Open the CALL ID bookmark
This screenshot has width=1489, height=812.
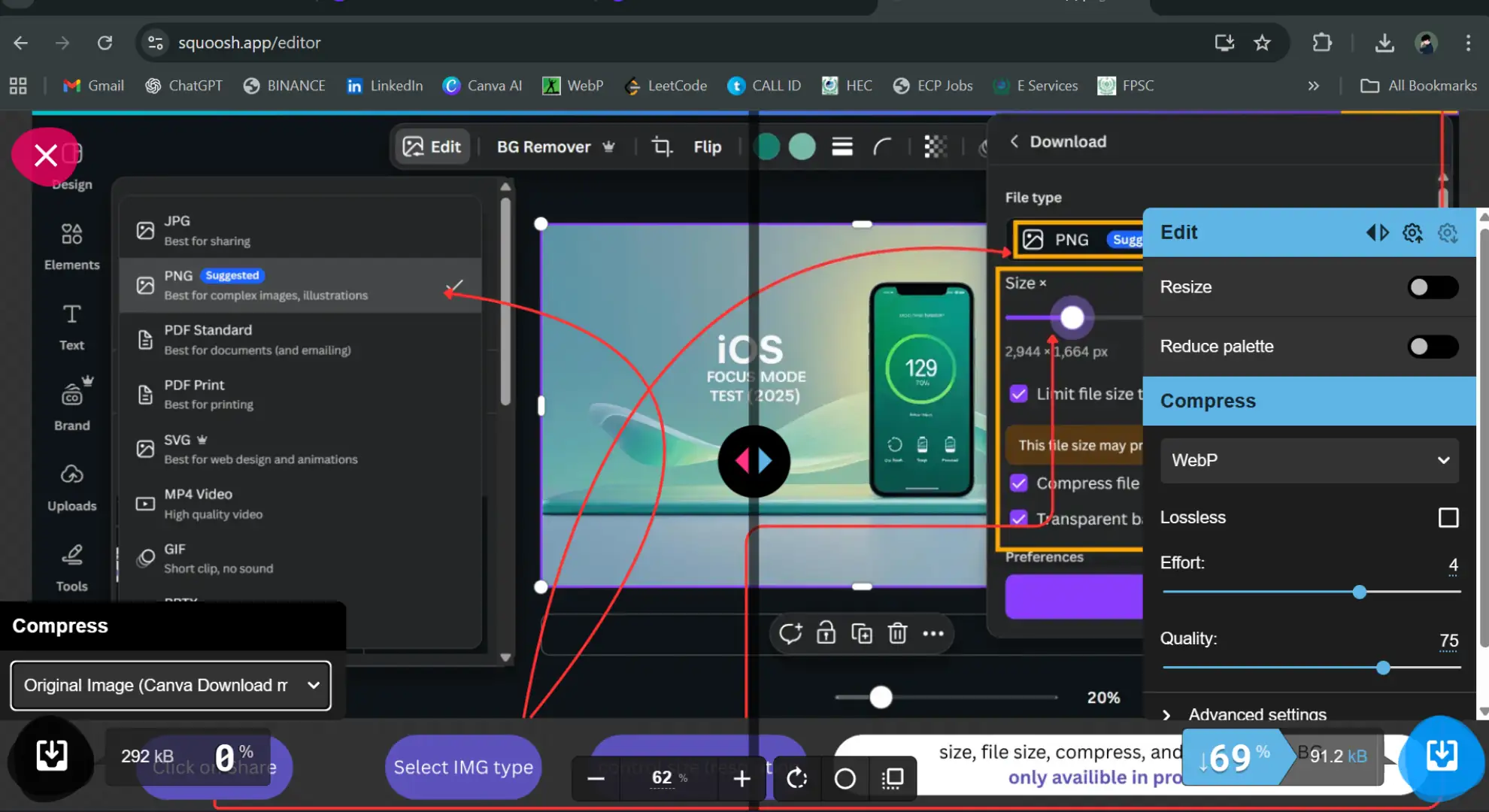(764, 86)
